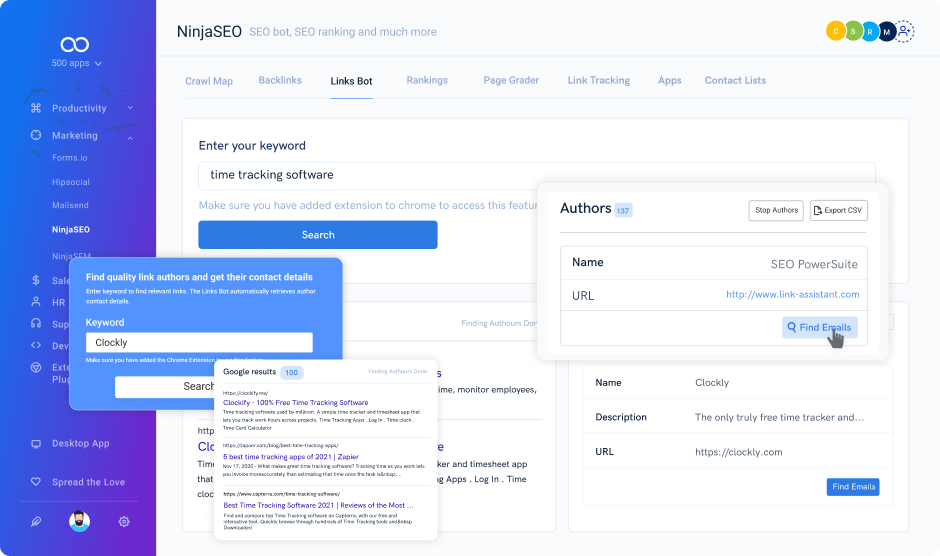Click the add user icon
Image resolution: width=940 pixels, height=556 pixels.
click(x=904, y=32)
